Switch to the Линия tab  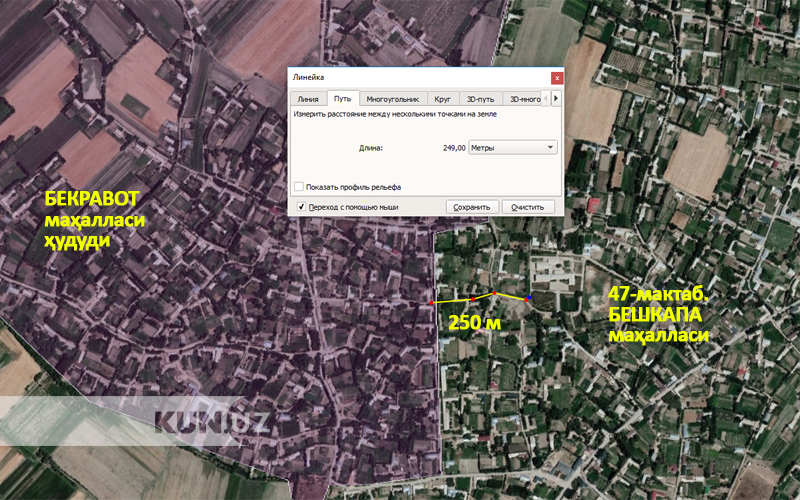[x=308, y=99]
